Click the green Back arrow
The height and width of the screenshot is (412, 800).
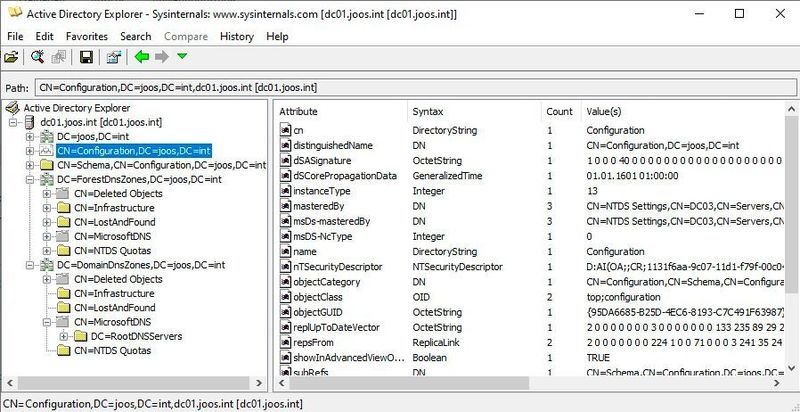click(x=142, y=57)
